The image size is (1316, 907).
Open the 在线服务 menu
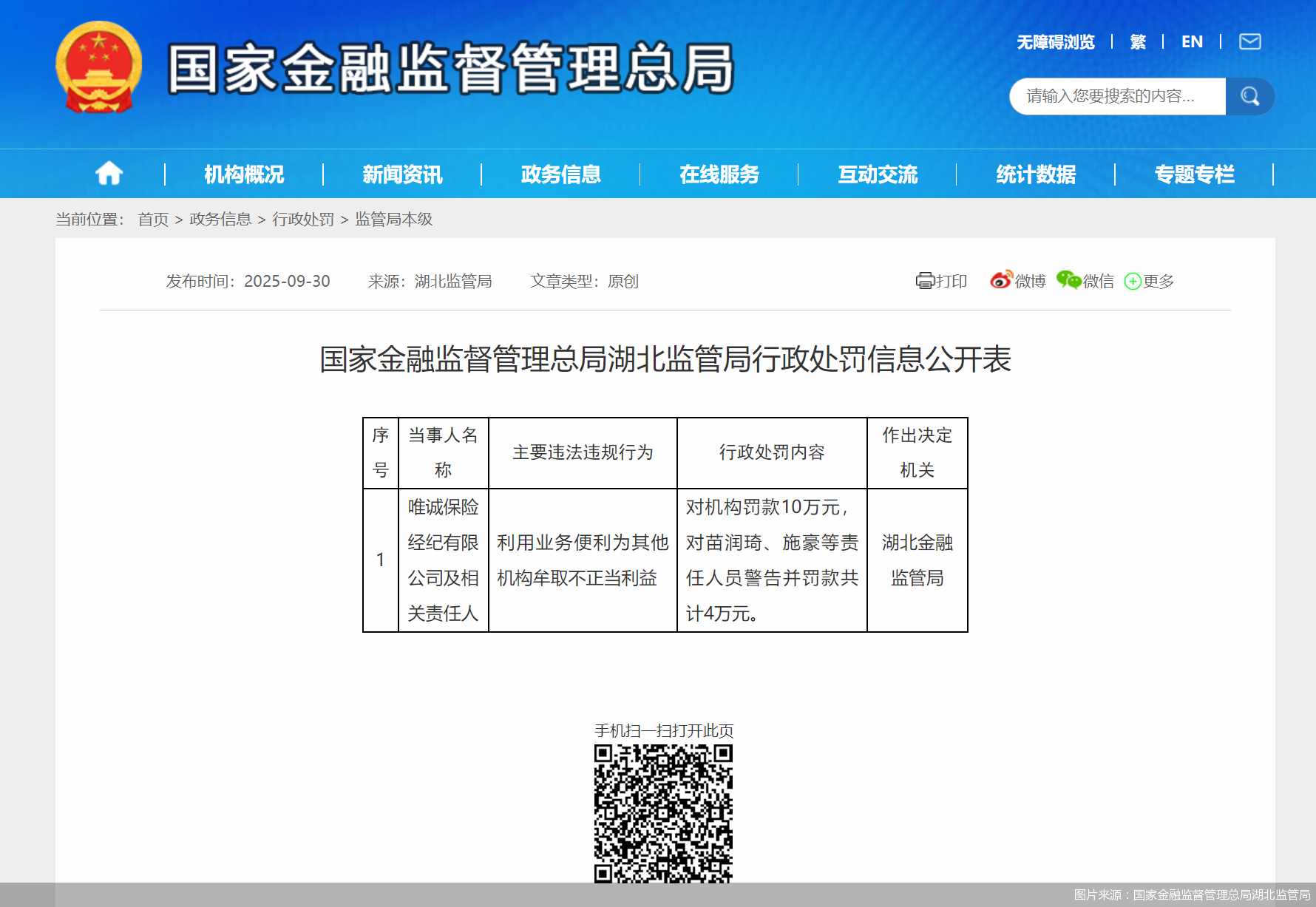(719, 174)
